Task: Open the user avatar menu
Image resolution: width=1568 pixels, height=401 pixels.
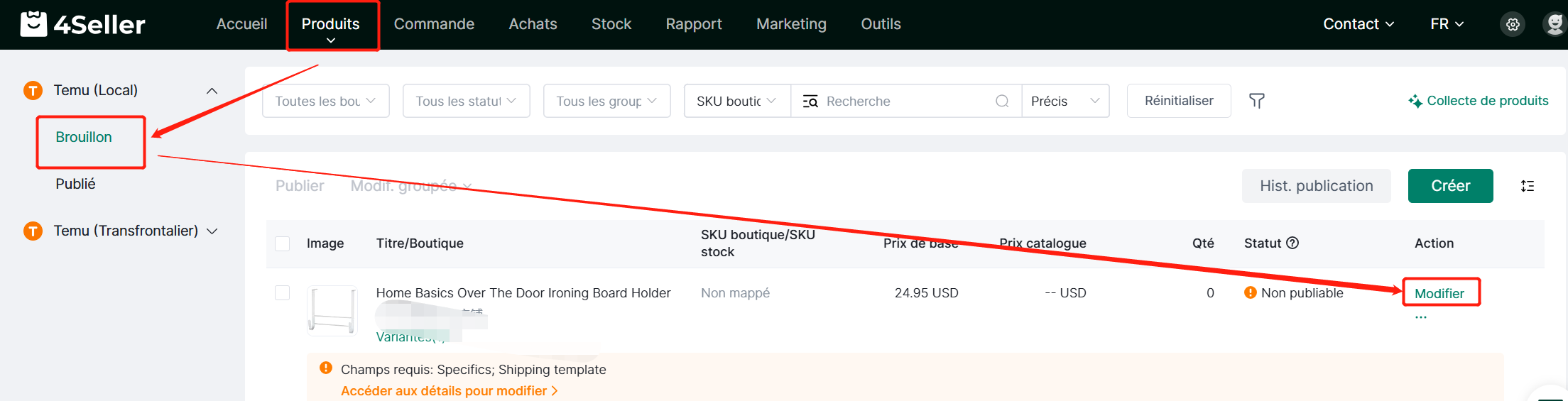Action: click(x=1555, y=24)
